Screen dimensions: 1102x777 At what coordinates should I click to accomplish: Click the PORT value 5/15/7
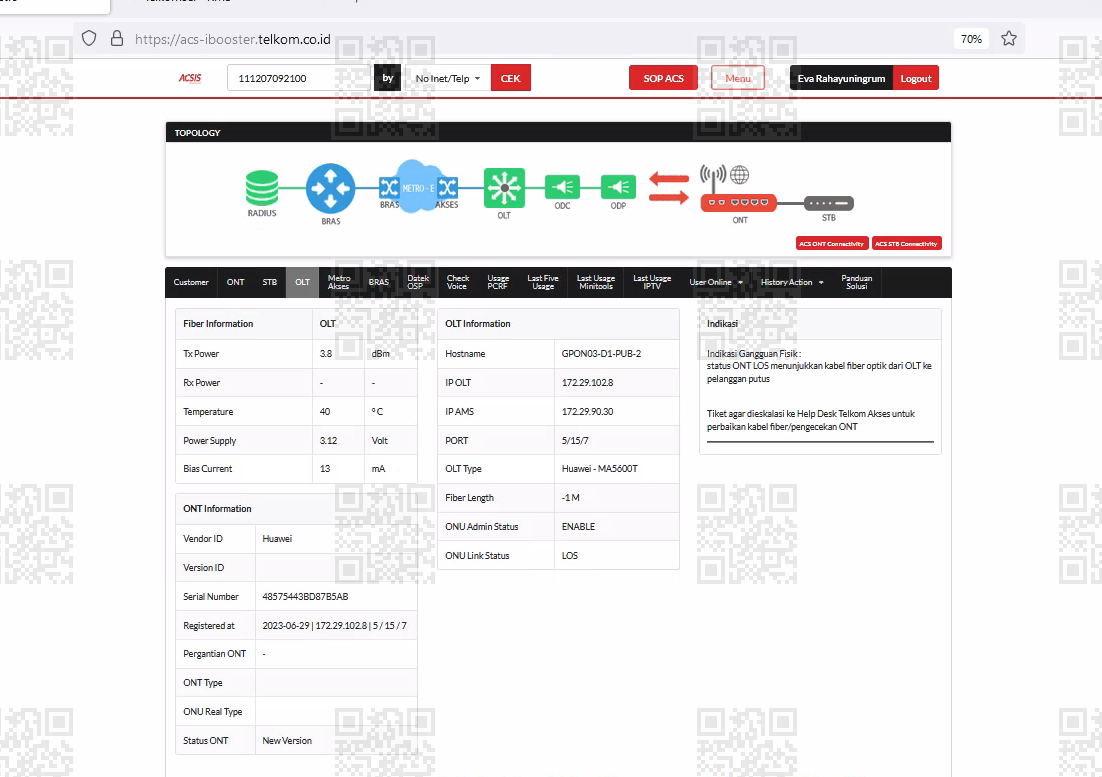coord(575,440)
